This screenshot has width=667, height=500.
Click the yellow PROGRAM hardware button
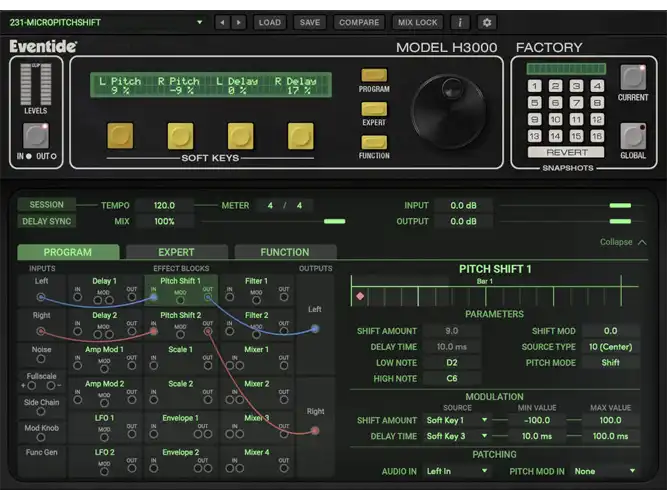tap(374, 75)
